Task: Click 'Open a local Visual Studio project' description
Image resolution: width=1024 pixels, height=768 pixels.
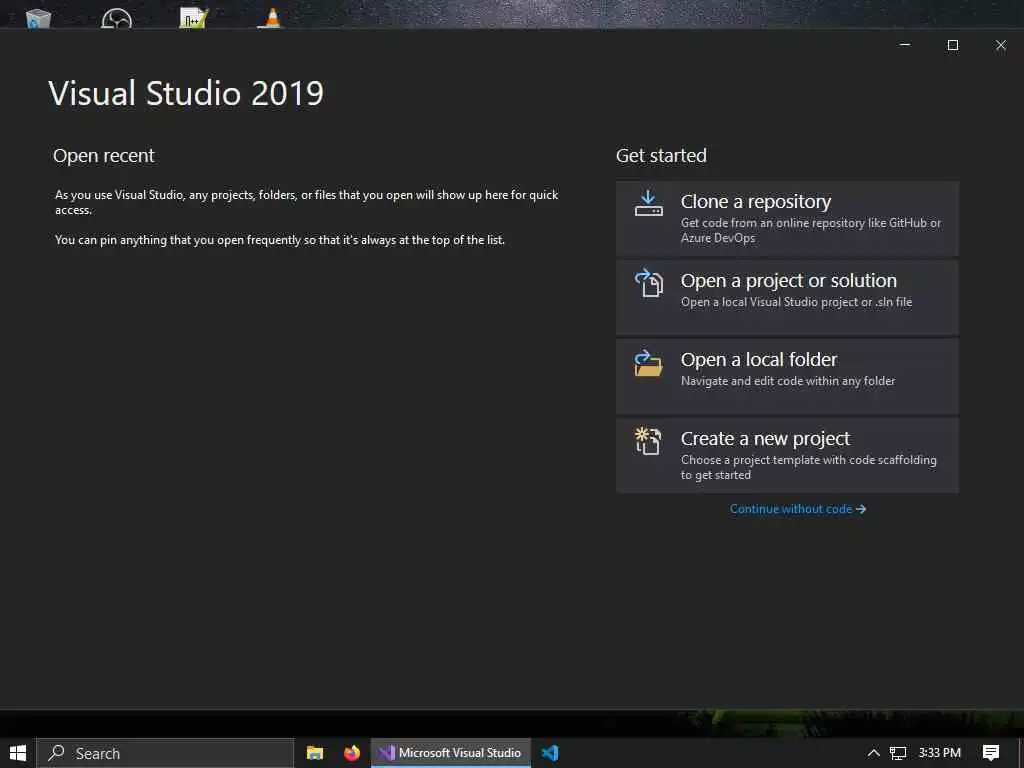Action: tap(796, 302)
